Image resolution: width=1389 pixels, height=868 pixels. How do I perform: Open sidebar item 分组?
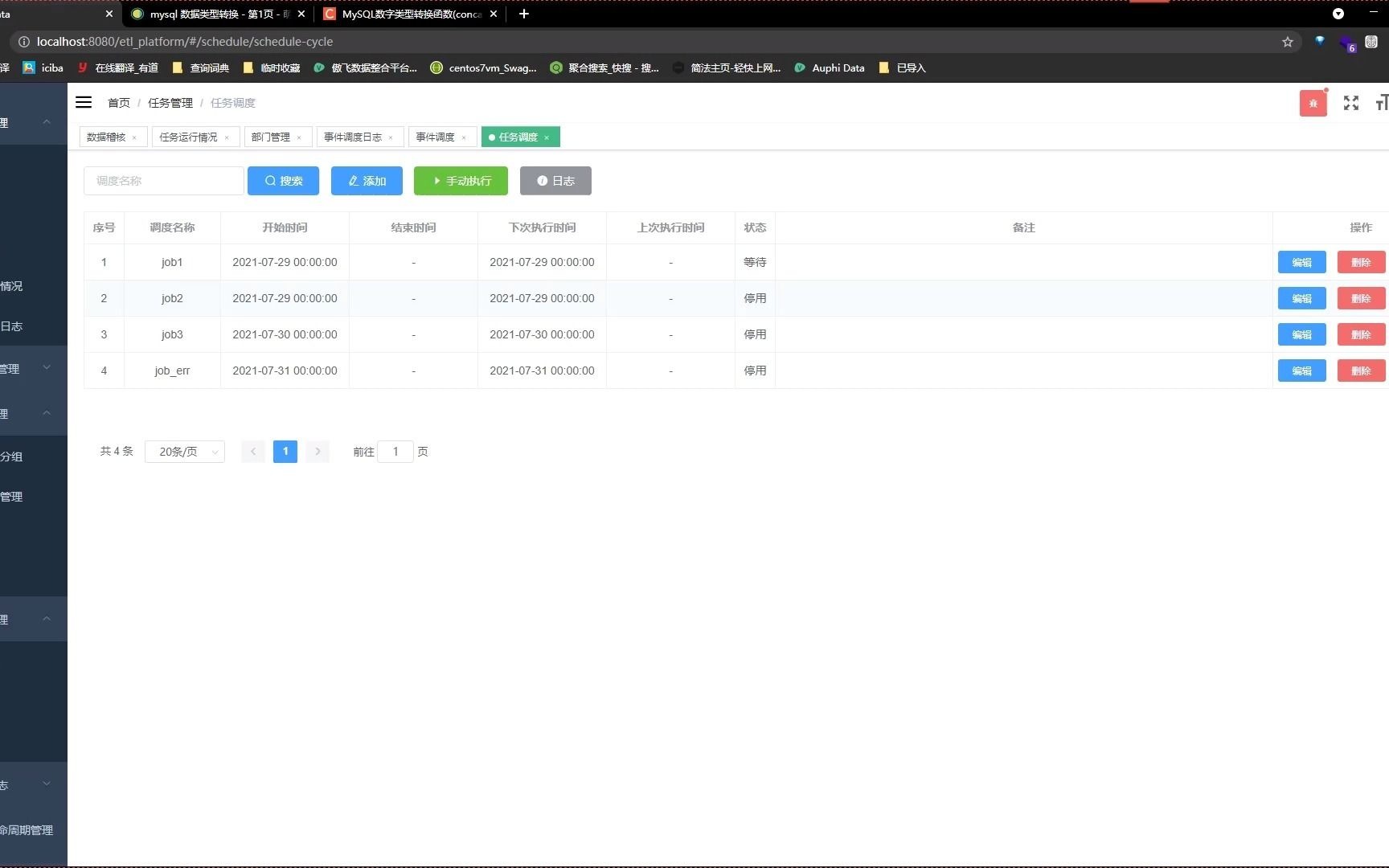point(33,457)
